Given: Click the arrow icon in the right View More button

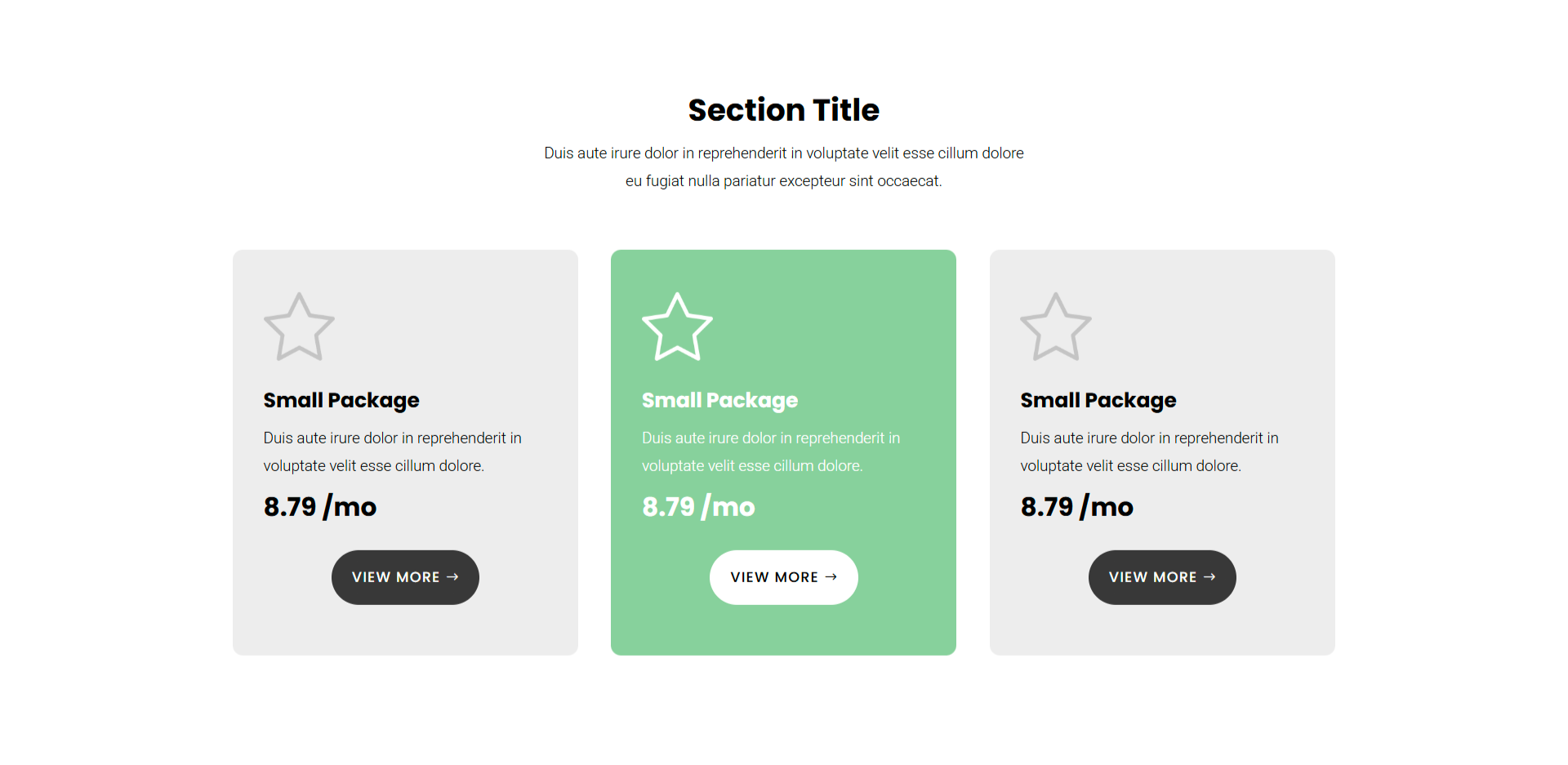Looking at the screenshot, I should tap(1209, 577).
